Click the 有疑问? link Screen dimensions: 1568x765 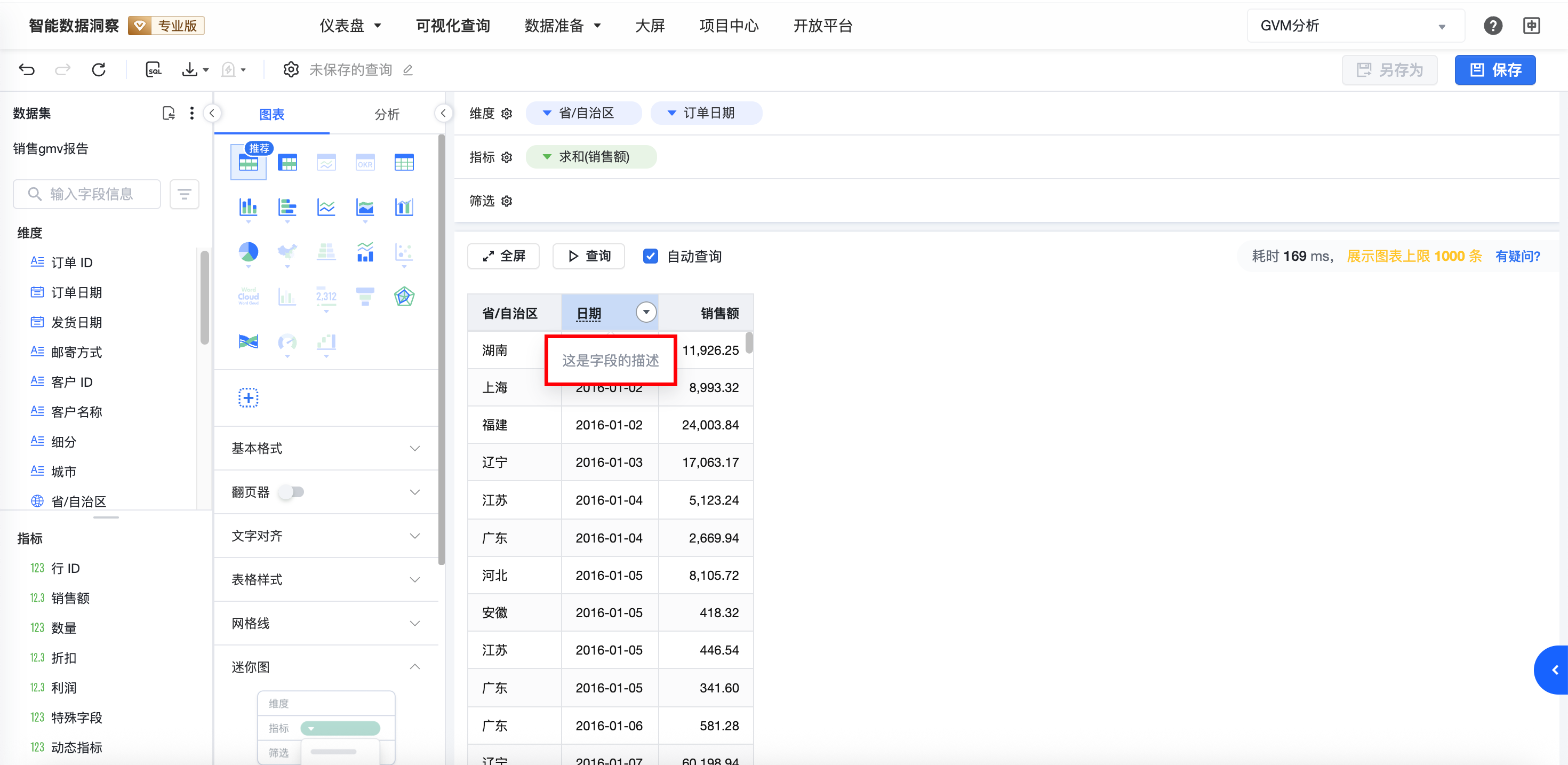1517,257
